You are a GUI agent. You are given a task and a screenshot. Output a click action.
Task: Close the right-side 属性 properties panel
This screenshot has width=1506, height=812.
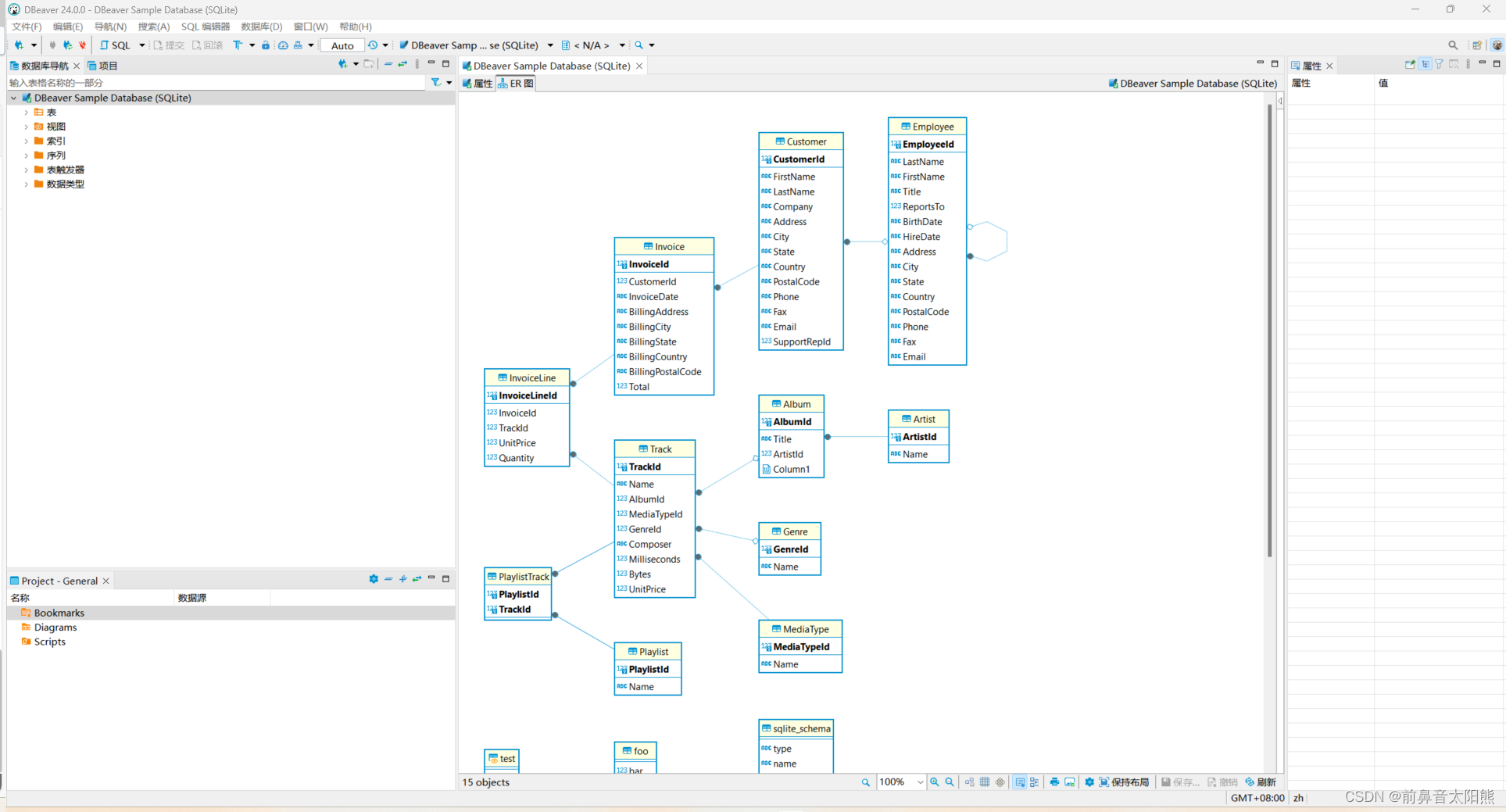coord(1329,66)
